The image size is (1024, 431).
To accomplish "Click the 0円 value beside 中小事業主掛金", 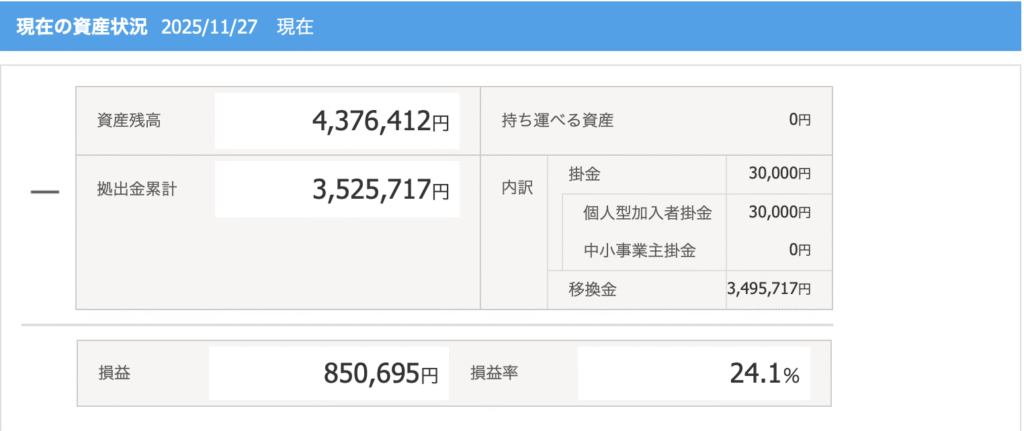I will [799, 250].
